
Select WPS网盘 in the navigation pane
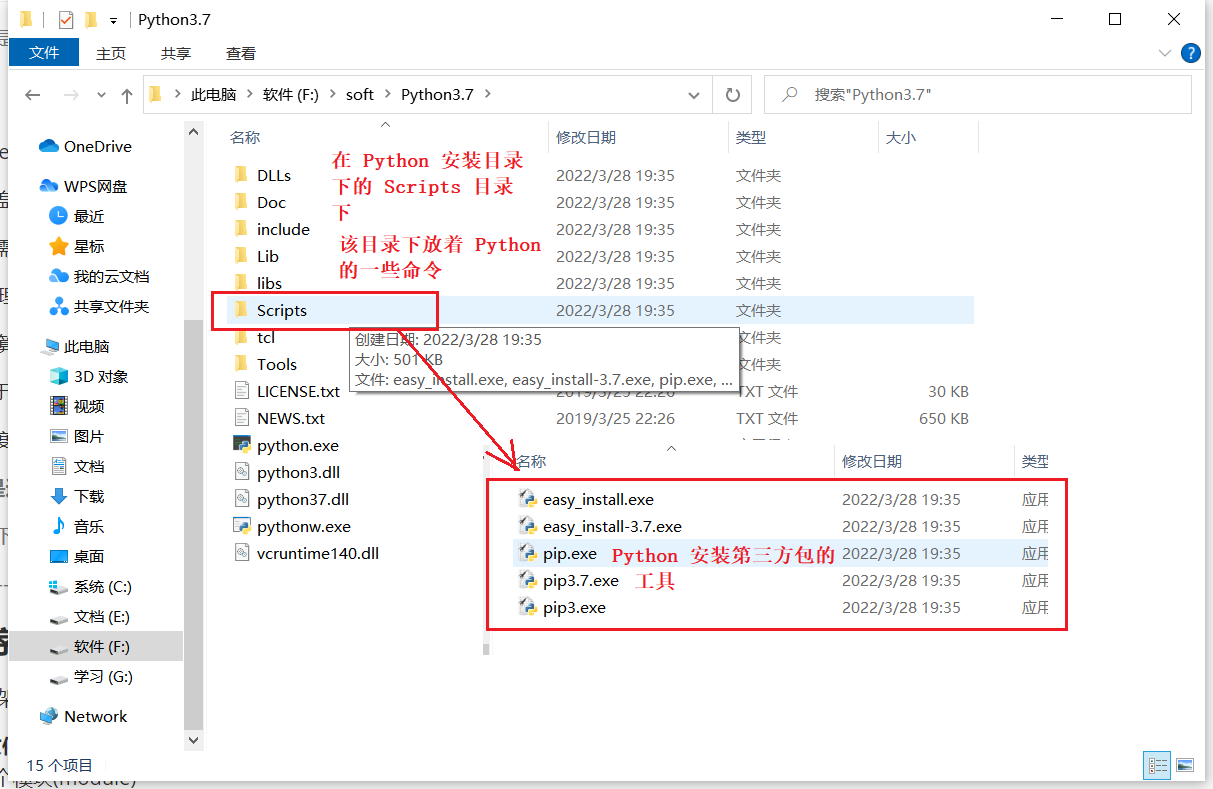pos(95,186)
